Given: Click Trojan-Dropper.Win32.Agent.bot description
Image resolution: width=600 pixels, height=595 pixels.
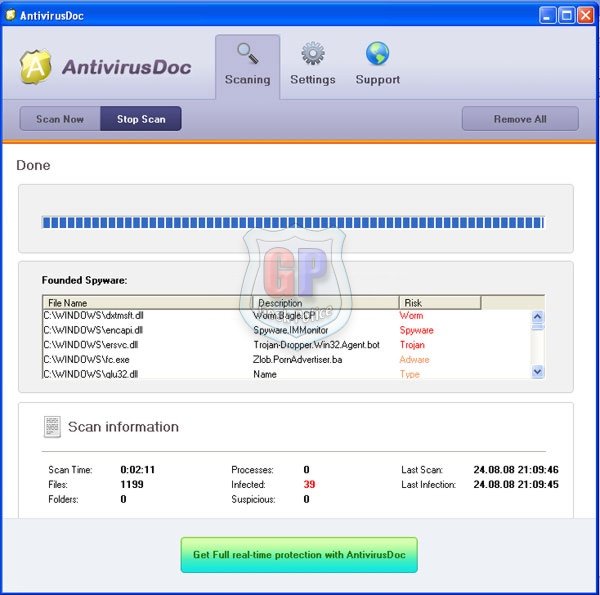Looking at the screenshot, I should coord(316,345).
